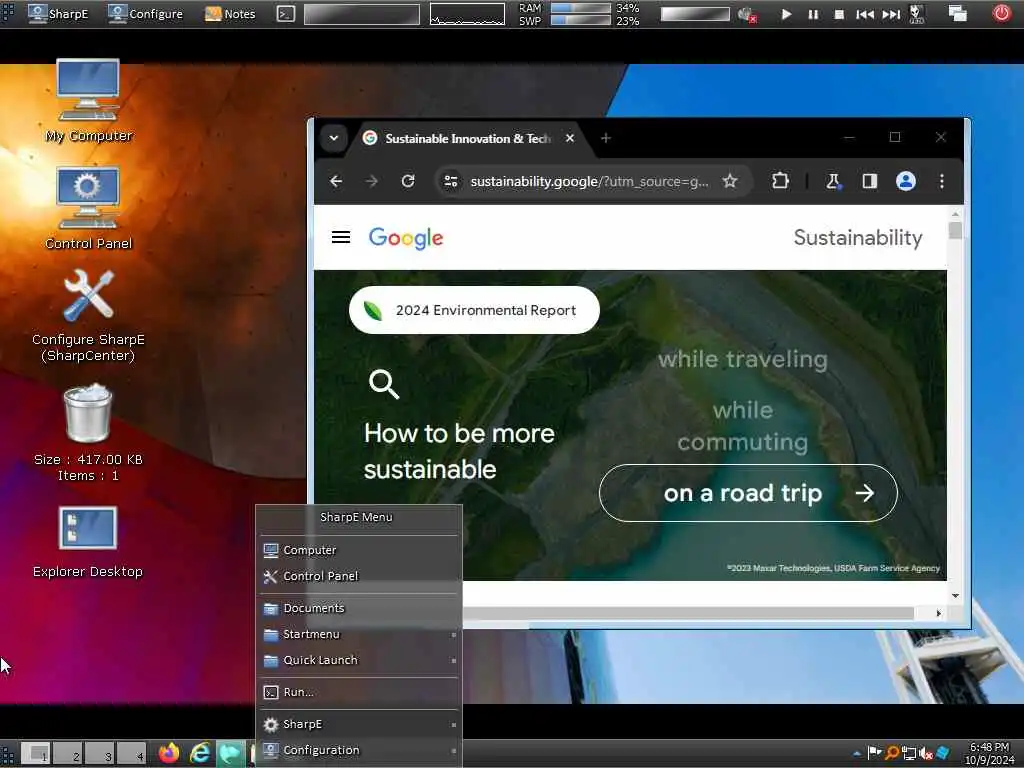Click the teal messenger icon in taskbar

click(x=230, y=754)
